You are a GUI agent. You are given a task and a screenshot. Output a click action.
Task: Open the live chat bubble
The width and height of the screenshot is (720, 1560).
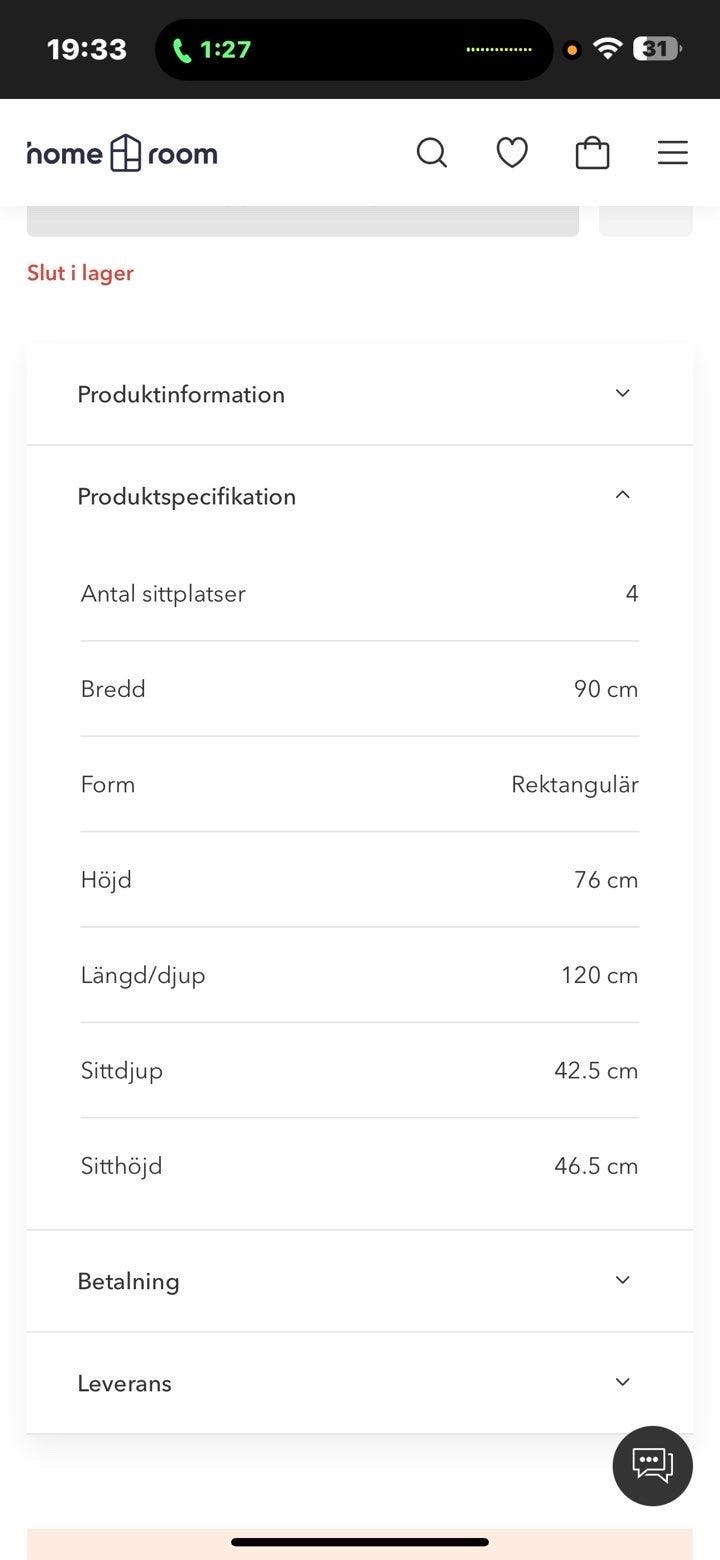point(652,1465)
